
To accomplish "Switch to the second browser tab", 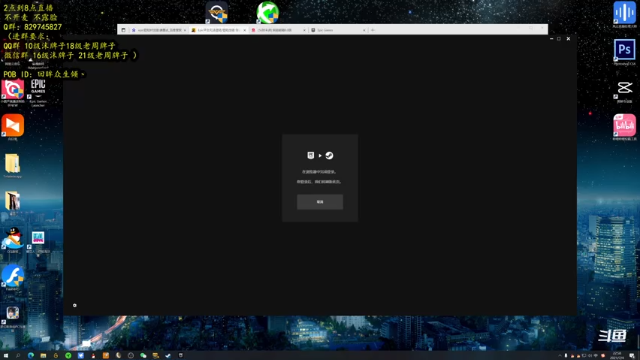I will 219,30.
